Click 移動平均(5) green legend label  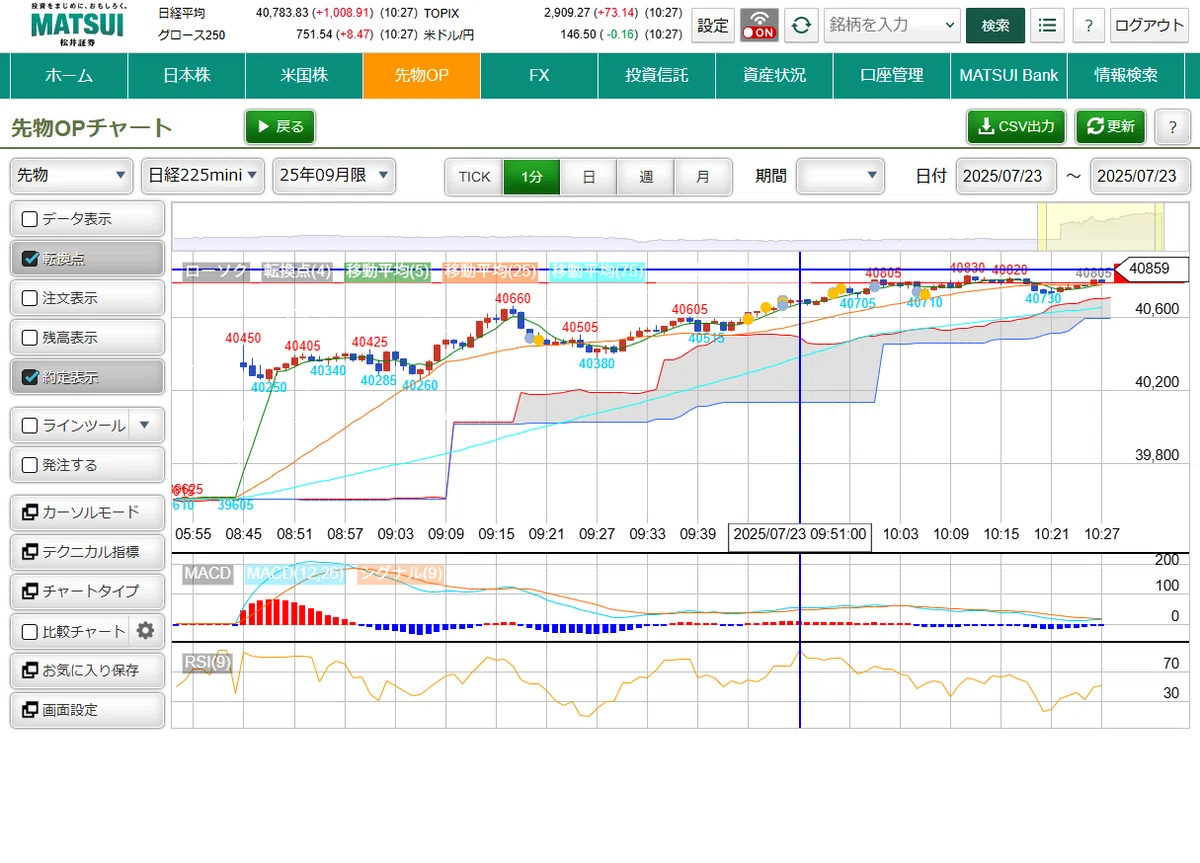pos(387,271)
